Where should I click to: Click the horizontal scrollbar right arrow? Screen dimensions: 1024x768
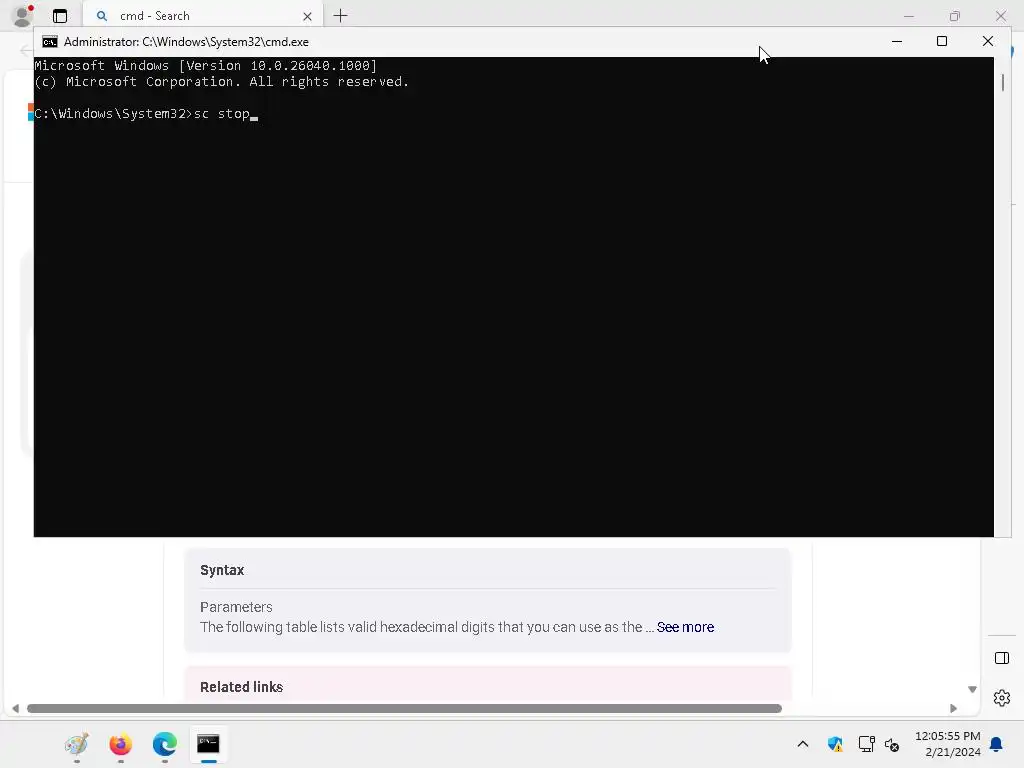[953, 709]
